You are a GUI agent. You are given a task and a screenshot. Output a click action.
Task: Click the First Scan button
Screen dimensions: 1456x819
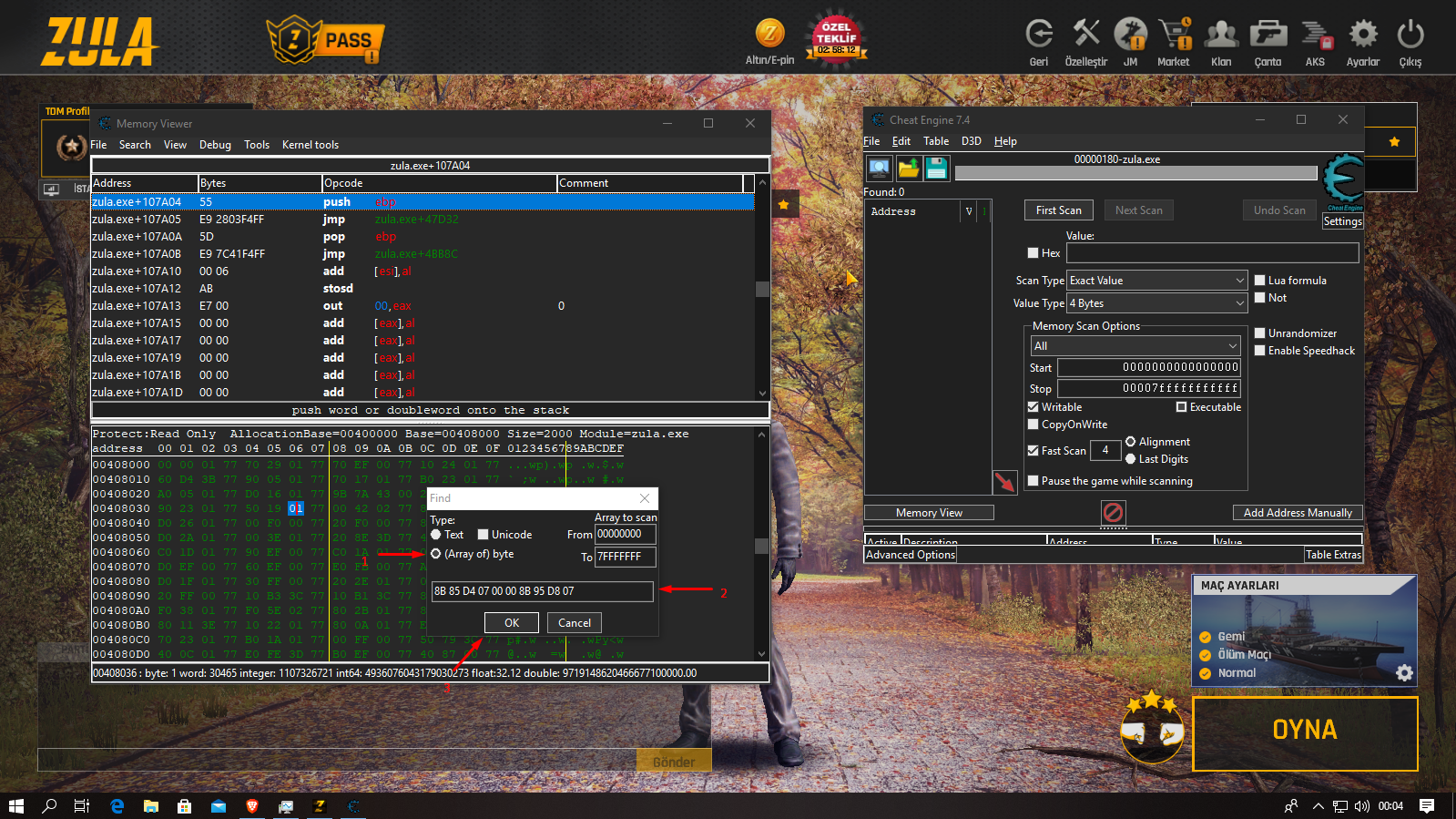point(1059,210)
